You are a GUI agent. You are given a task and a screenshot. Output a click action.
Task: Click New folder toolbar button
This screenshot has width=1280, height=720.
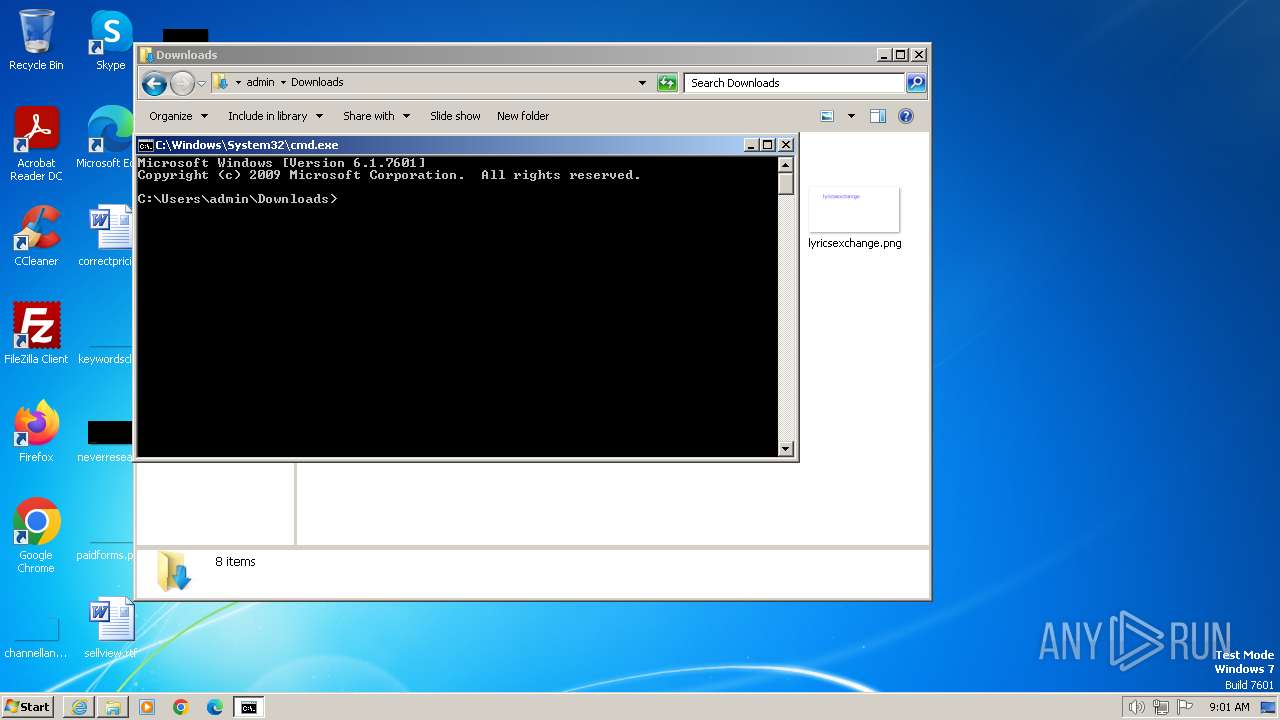pyautogui.click(x=523, y=116)
